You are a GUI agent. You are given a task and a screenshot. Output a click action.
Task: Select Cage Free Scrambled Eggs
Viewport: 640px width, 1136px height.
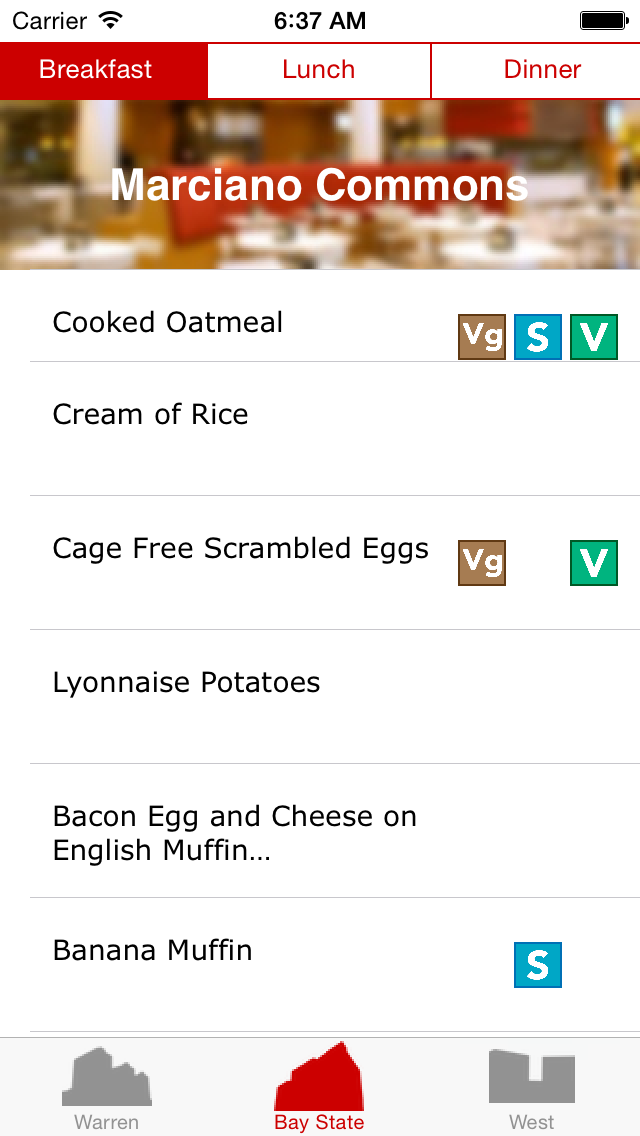pyautogui.click(x=240, y=549)
